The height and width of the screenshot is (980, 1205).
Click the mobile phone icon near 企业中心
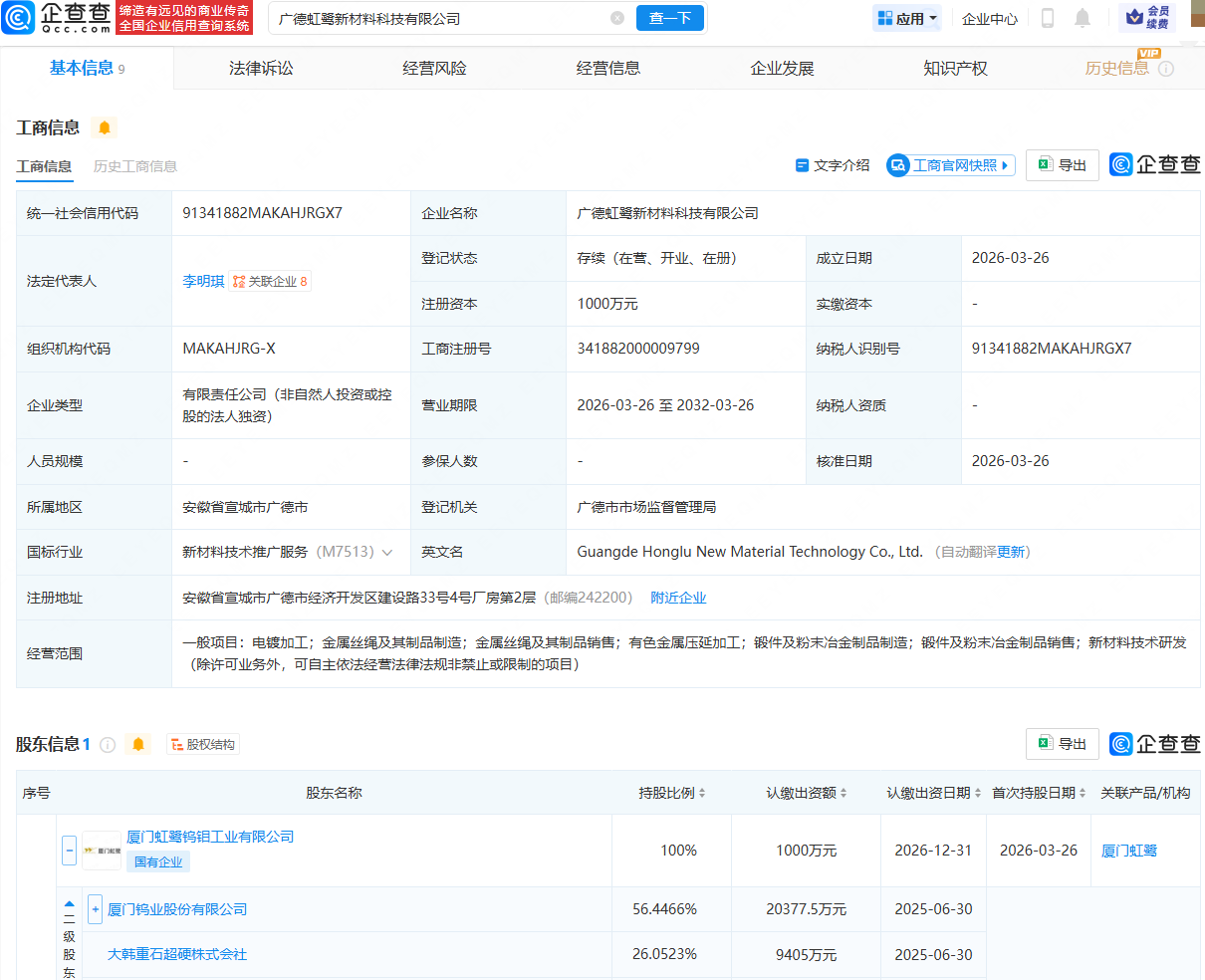click(x=1048, y=18)
